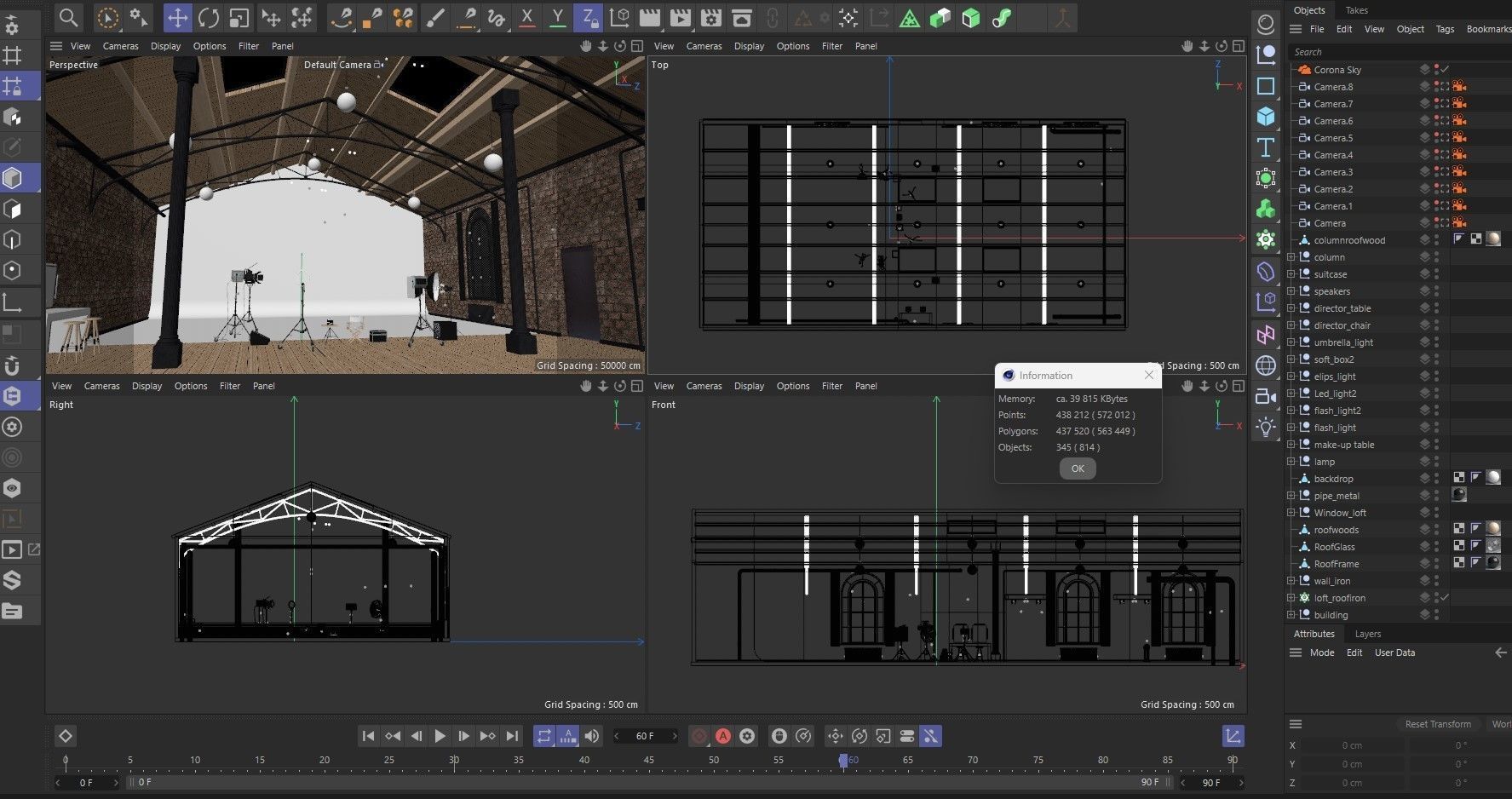The width and height of the screenshot is (1512, 799).
Task: Add a Text spline object
Action: [x=1266, y=147]
